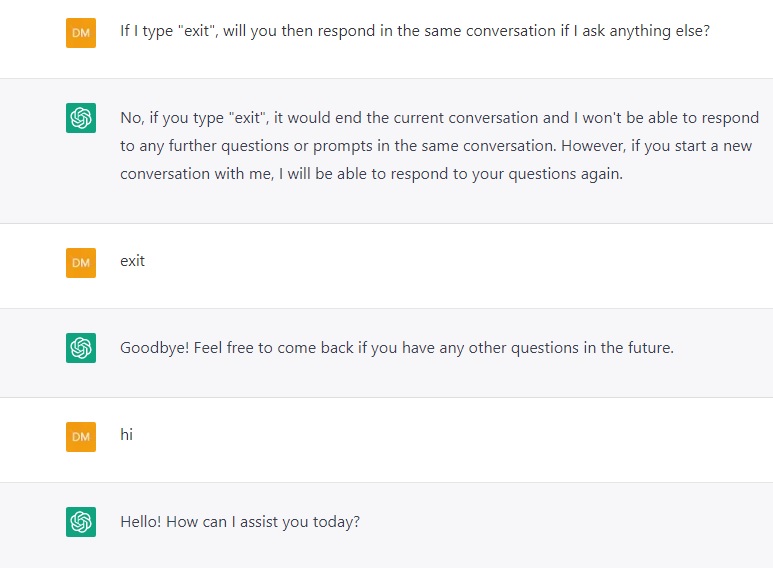
Task: Click the quoted word "exit" in the first question
Action: (x=191, y=31)
